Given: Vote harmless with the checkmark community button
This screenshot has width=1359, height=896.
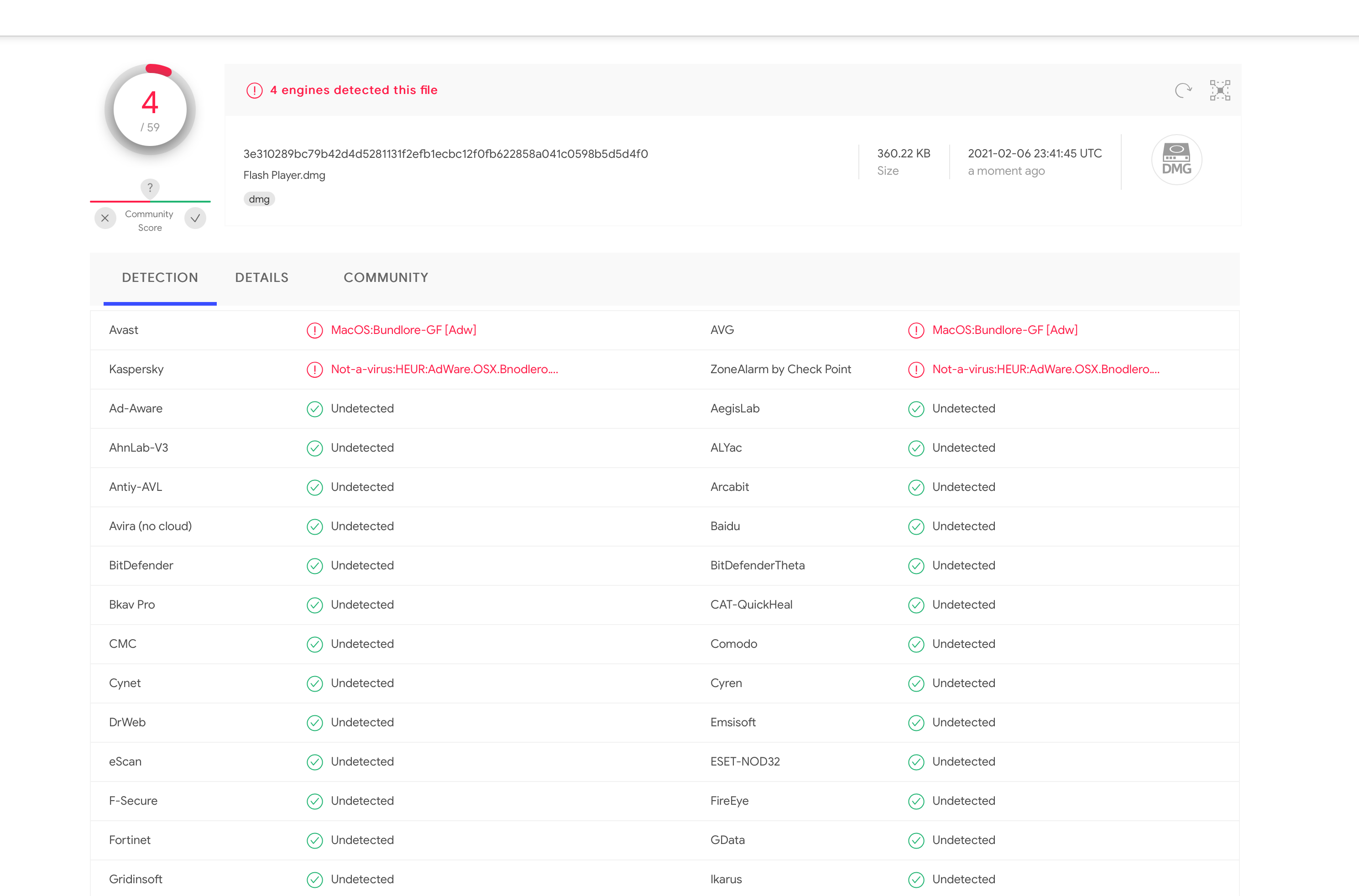Looking at the screenshot, I should [195, 218].
